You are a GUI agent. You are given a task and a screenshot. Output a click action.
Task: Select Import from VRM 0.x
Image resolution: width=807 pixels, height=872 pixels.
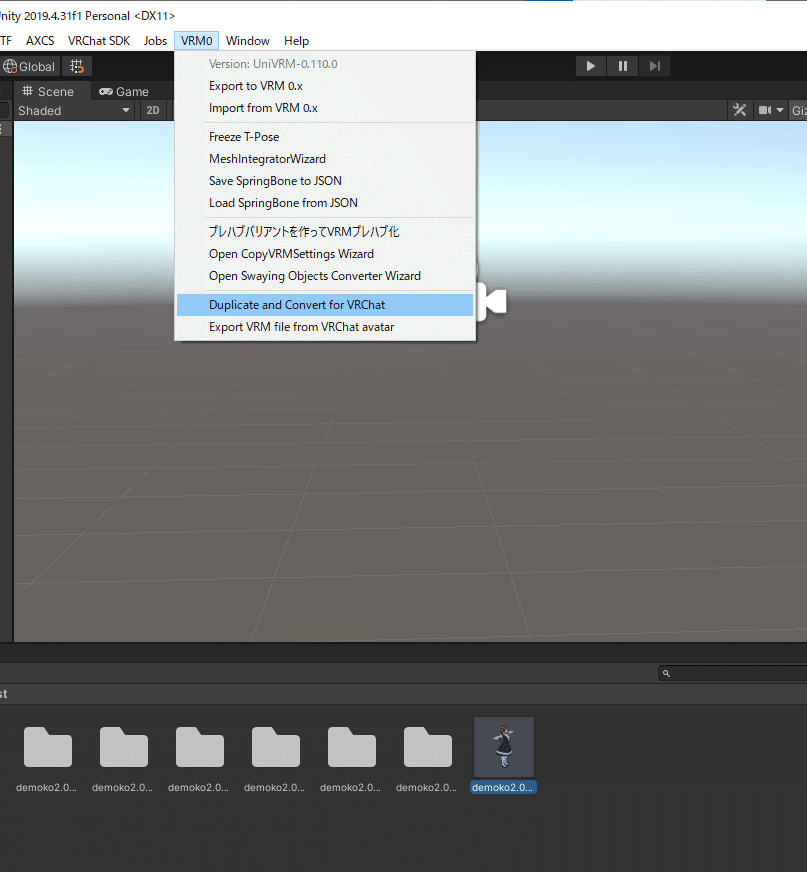click(x=325, y=108)
